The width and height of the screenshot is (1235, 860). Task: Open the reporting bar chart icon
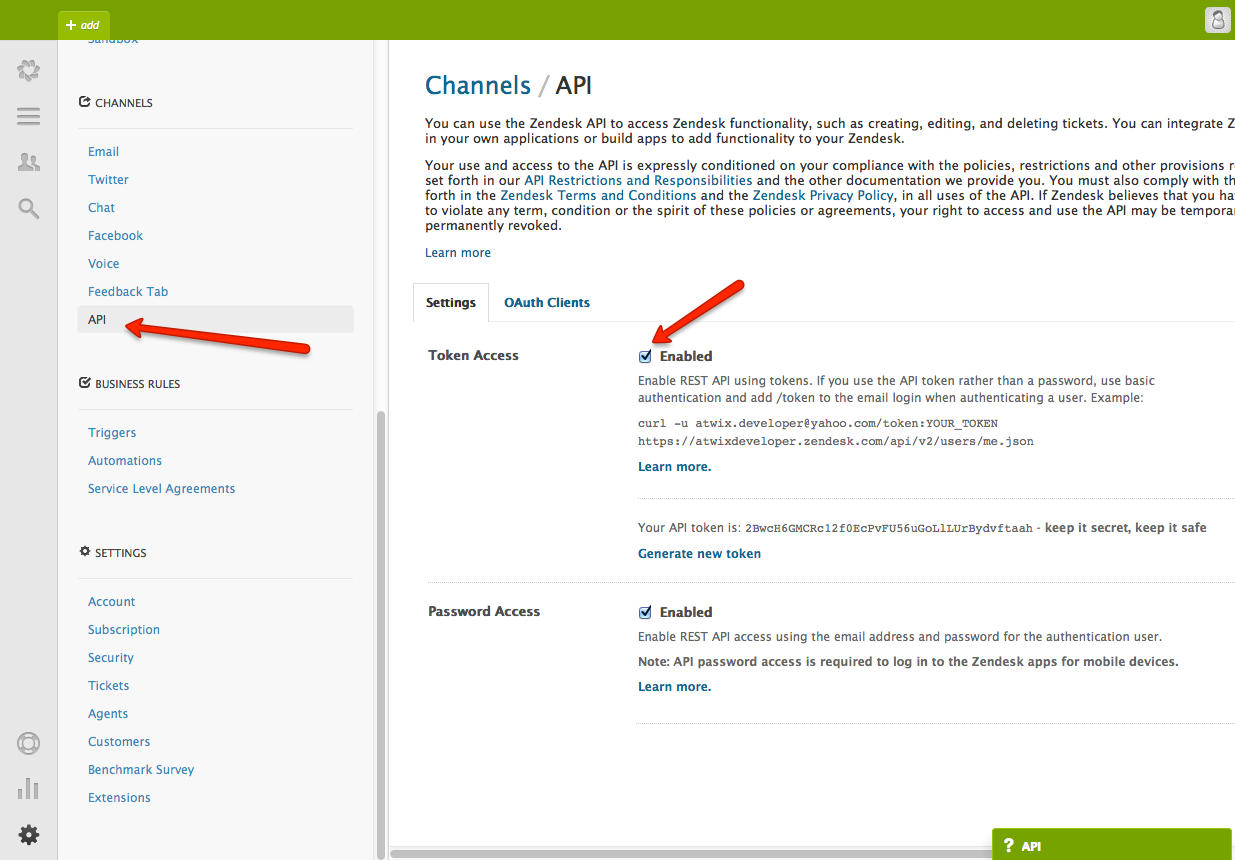tap(29, 789)
